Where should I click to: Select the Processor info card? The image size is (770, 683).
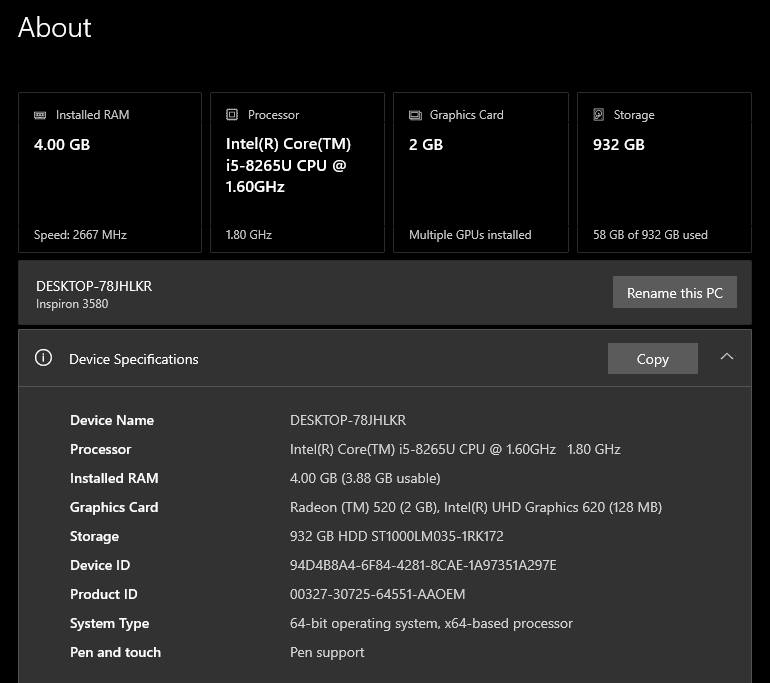(297, 172)
